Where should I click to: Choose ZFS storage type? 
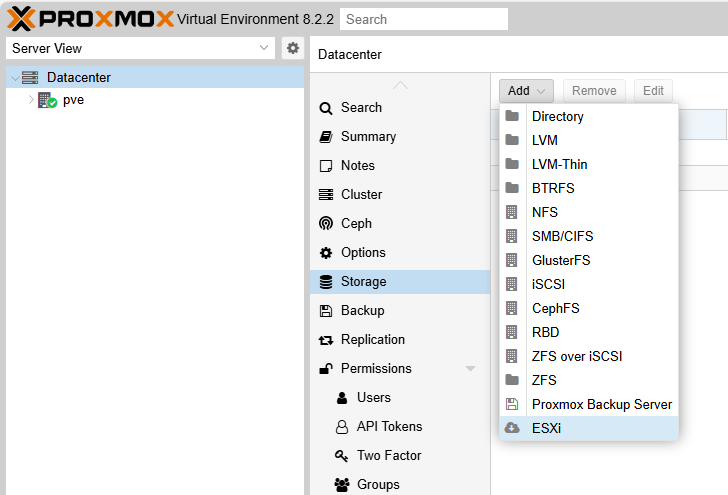click(589, 380)
